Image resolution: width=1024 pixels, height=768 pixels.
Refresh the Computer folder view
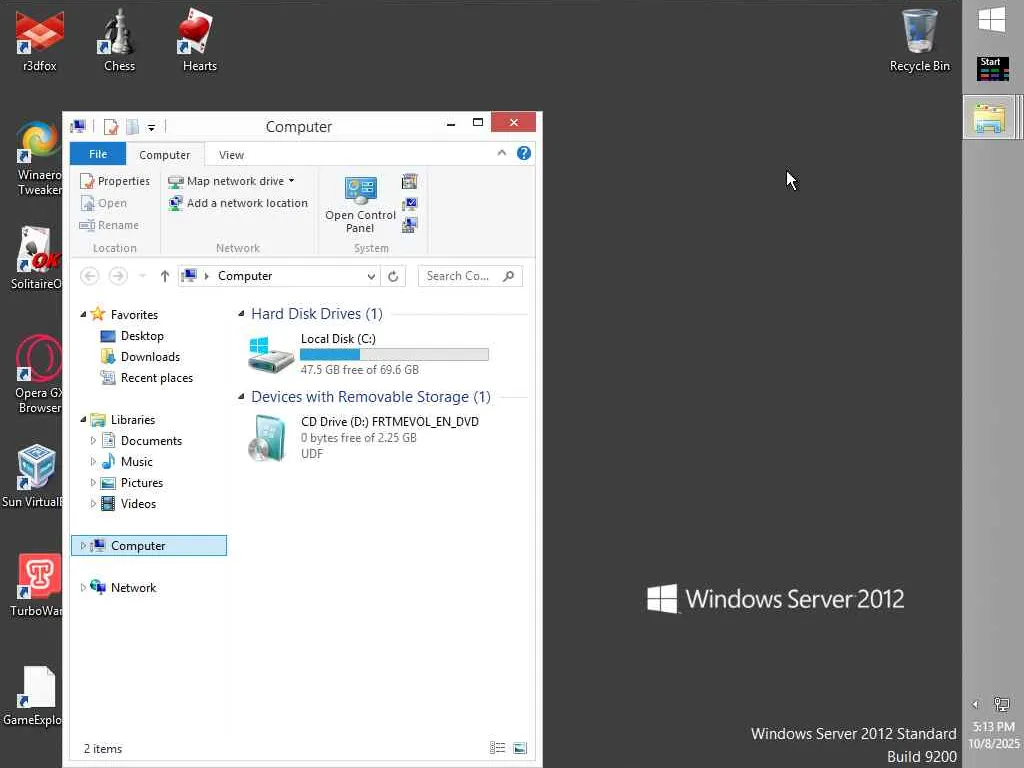[393, 276]
